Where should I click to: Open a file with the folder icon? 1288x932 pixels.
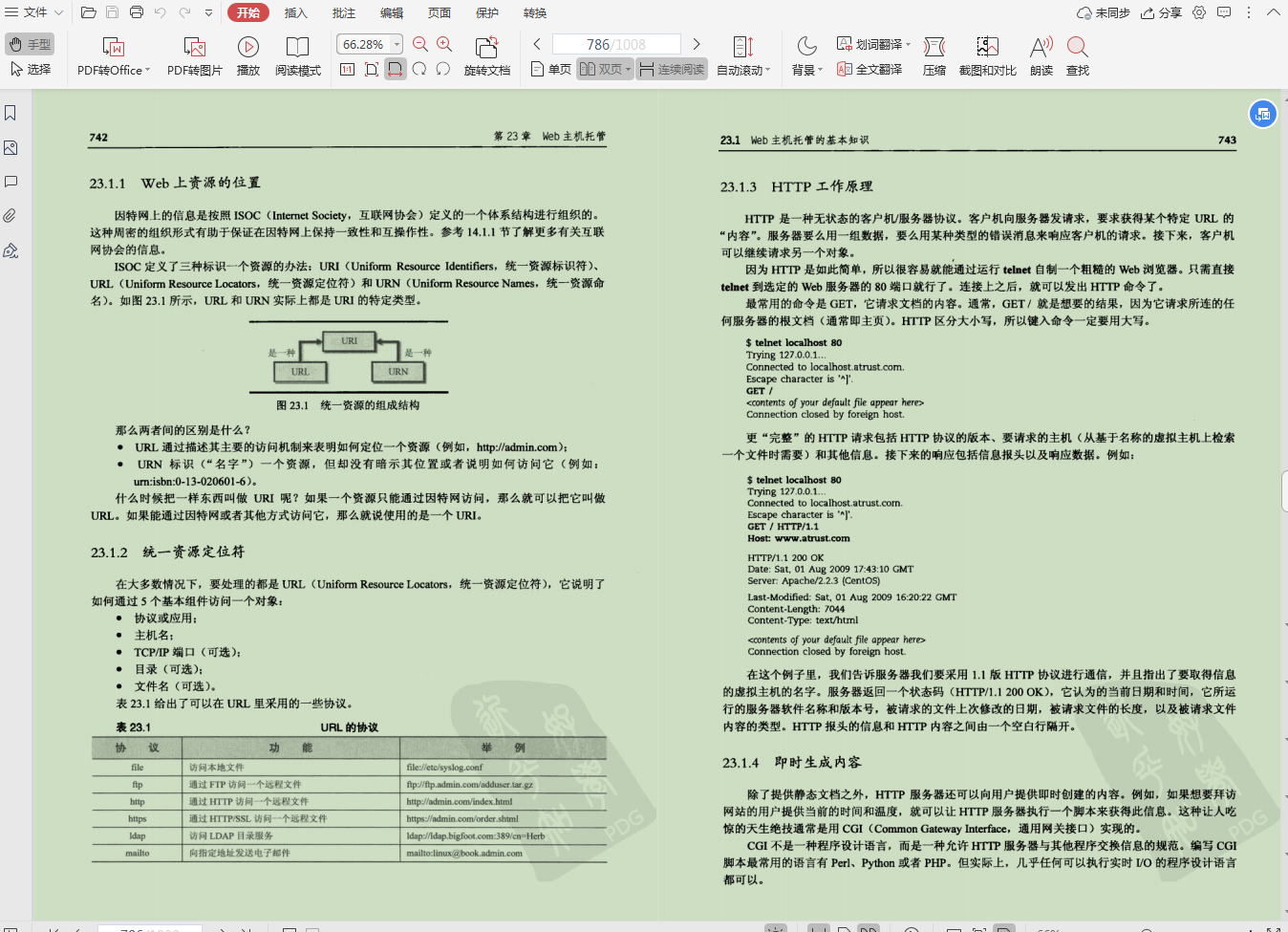[x=88, y=12]
